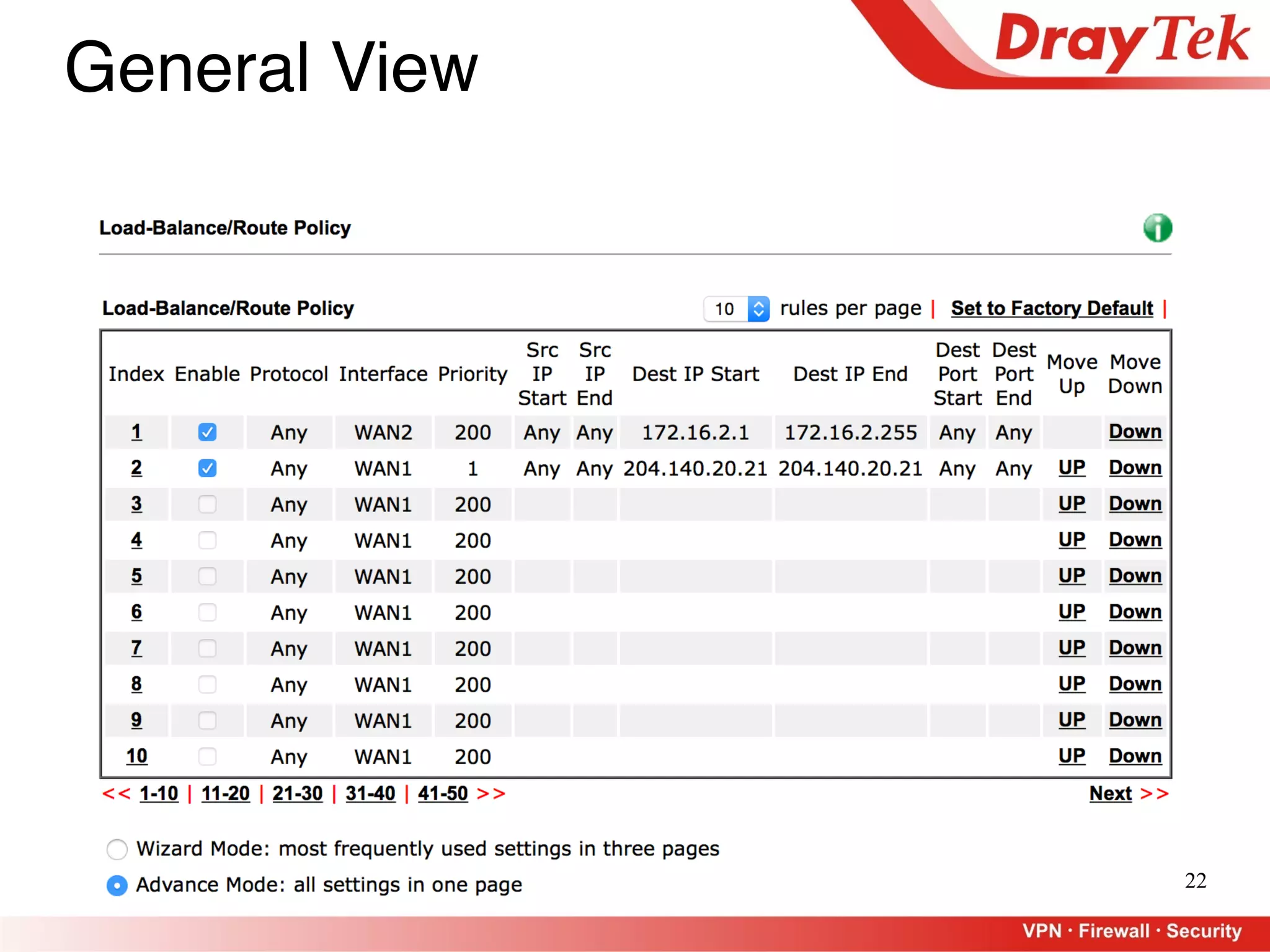Select Advance Mode radio button
This screenshot has height=952, width=1270.
117,885
